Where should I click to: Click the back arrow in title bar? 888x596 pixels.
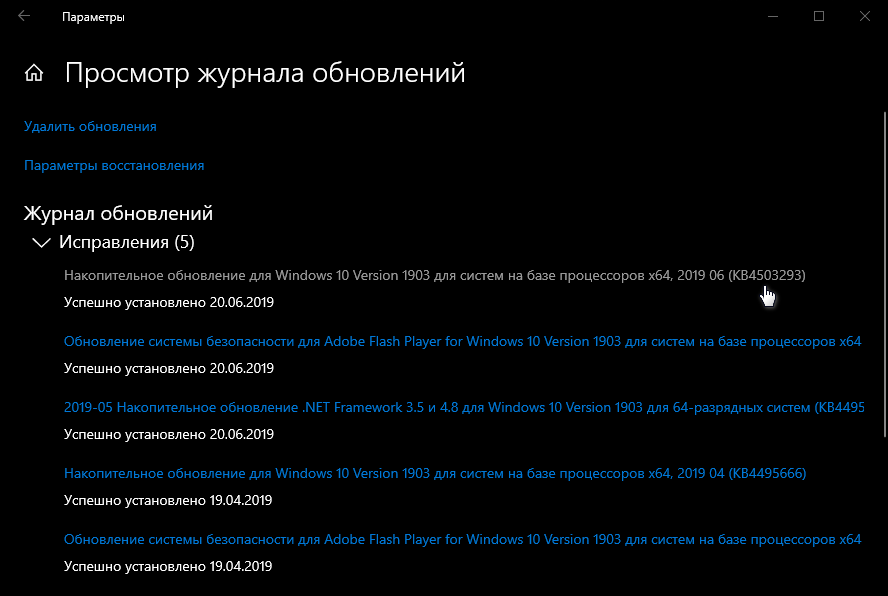24,17
